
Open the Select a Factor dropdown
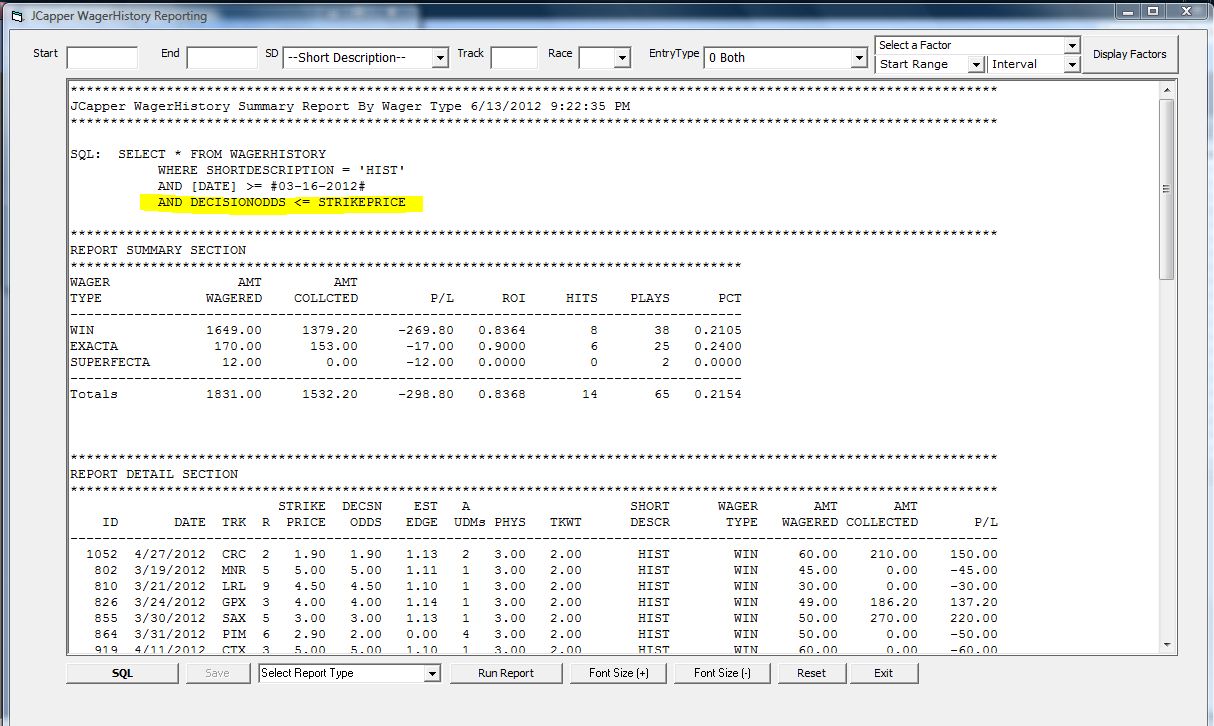coord(1072,45)
